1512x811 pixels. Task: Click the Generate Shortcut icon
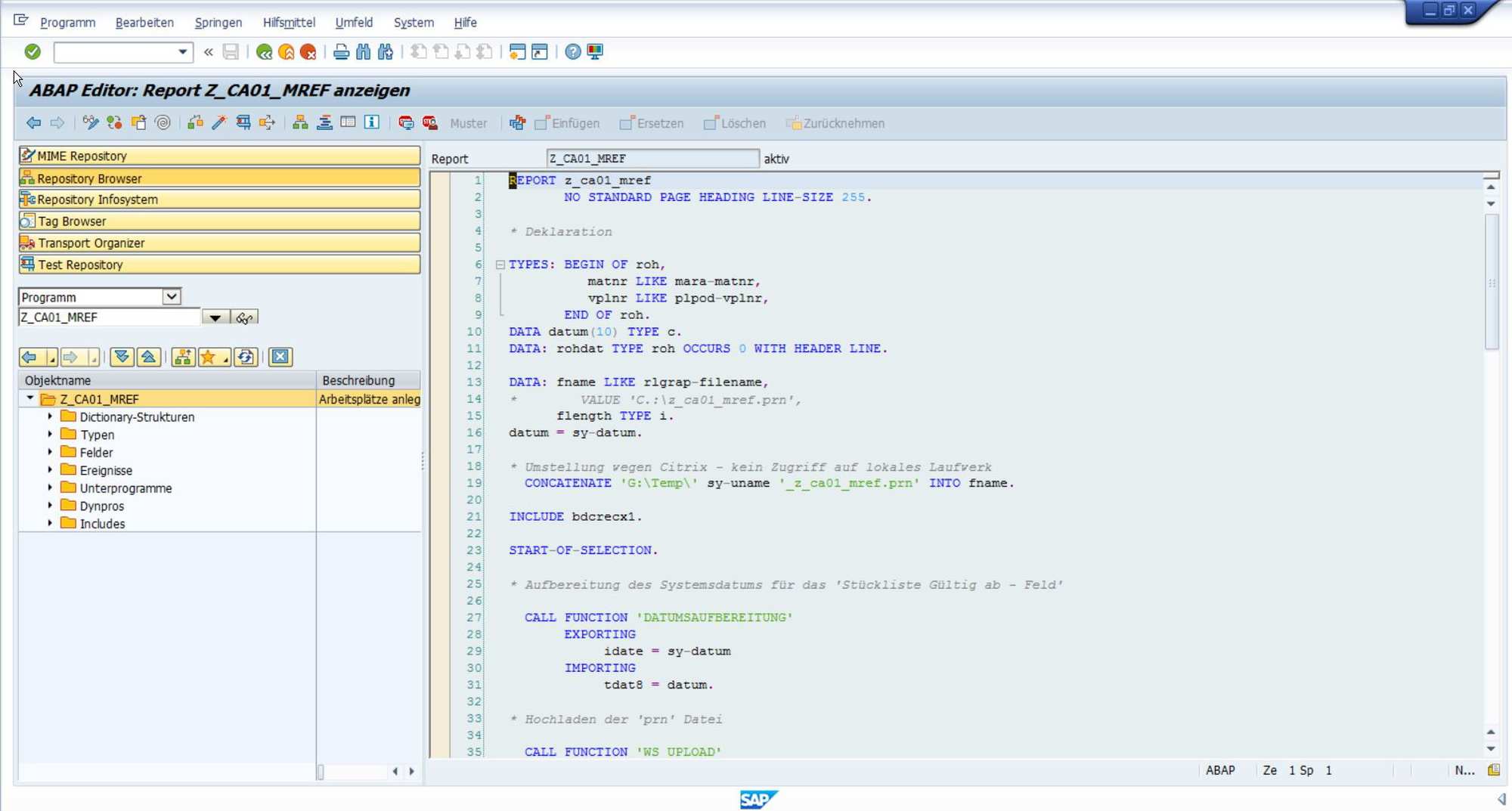pos(539,51)
